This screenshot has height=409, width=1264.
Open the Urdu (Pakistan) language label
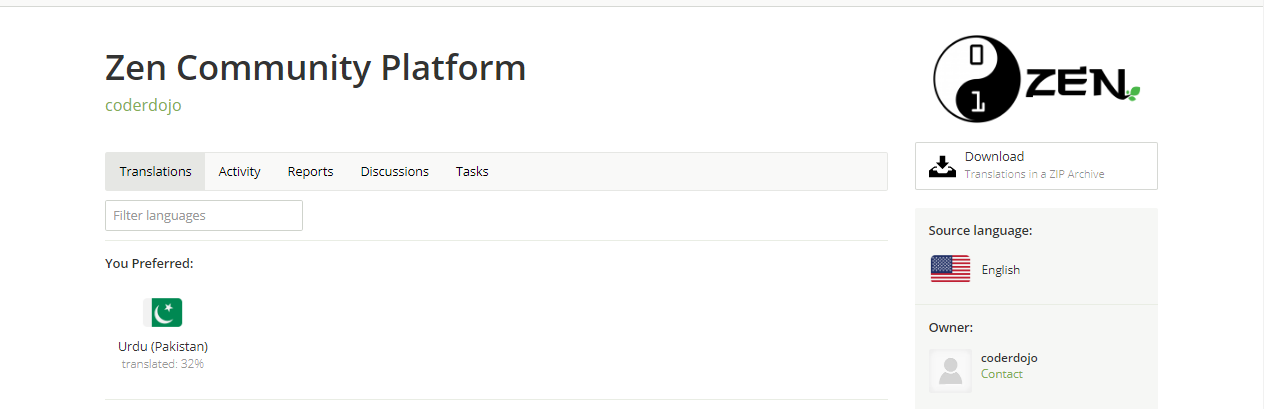pos(163,347)
